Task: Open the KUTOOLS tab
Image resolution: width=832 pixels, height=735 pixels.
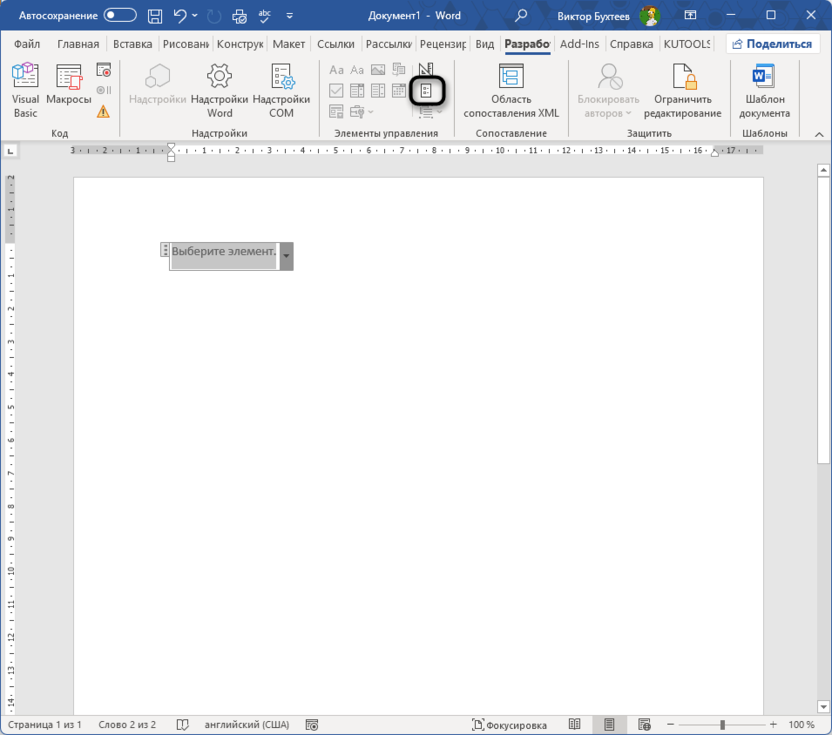Action: 687,43
